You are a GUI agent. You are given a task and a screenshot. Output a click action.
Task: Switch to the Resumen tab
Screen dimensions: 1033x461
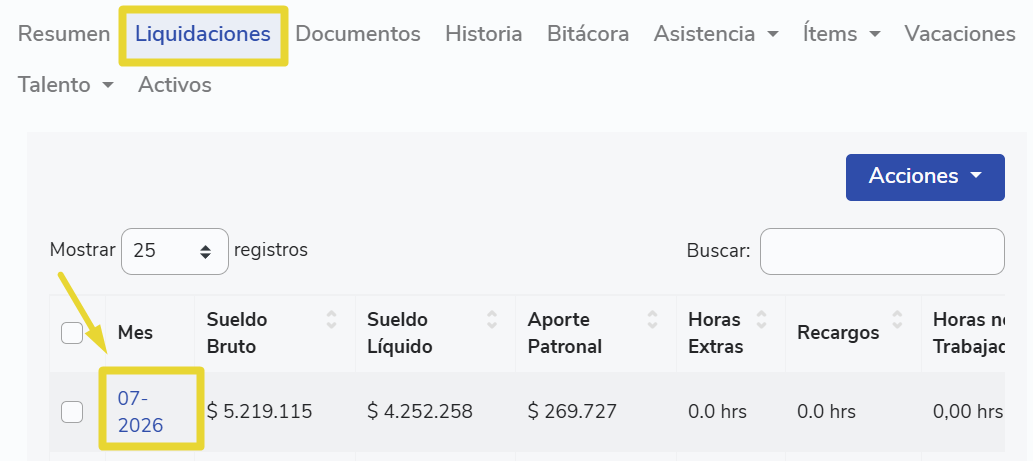pyautogui.click(x=64, y=34)
